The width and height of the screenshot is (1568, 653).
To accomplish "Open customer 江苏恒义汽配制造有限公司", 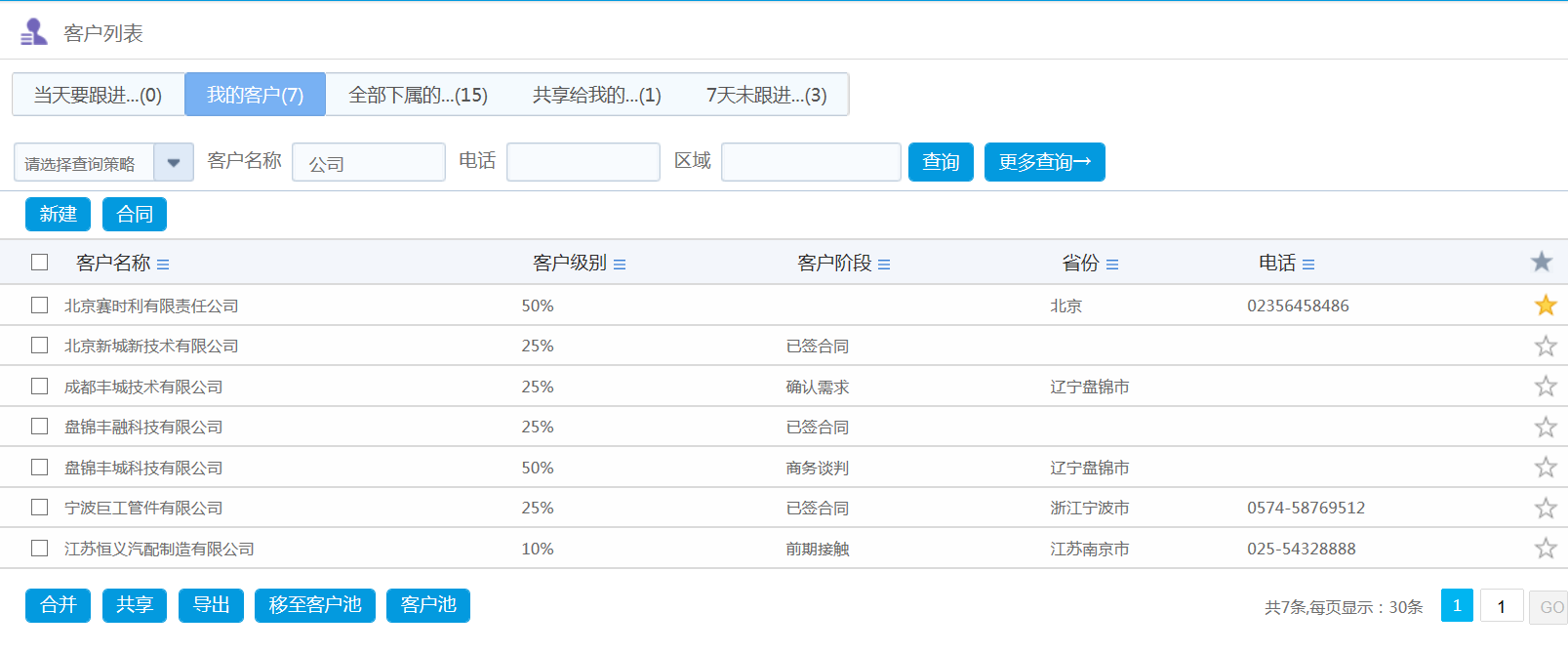I will [x=159, y=550].
